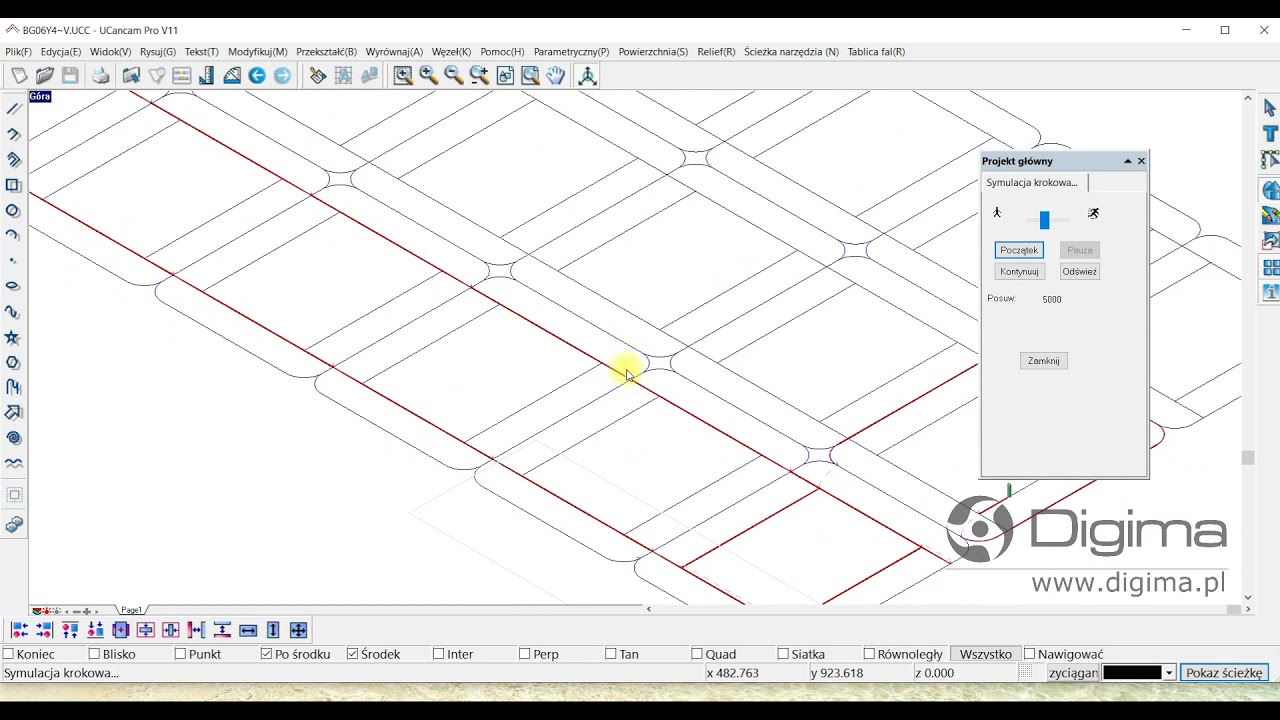Click the zoom in magnifier icon

[429, 76]
